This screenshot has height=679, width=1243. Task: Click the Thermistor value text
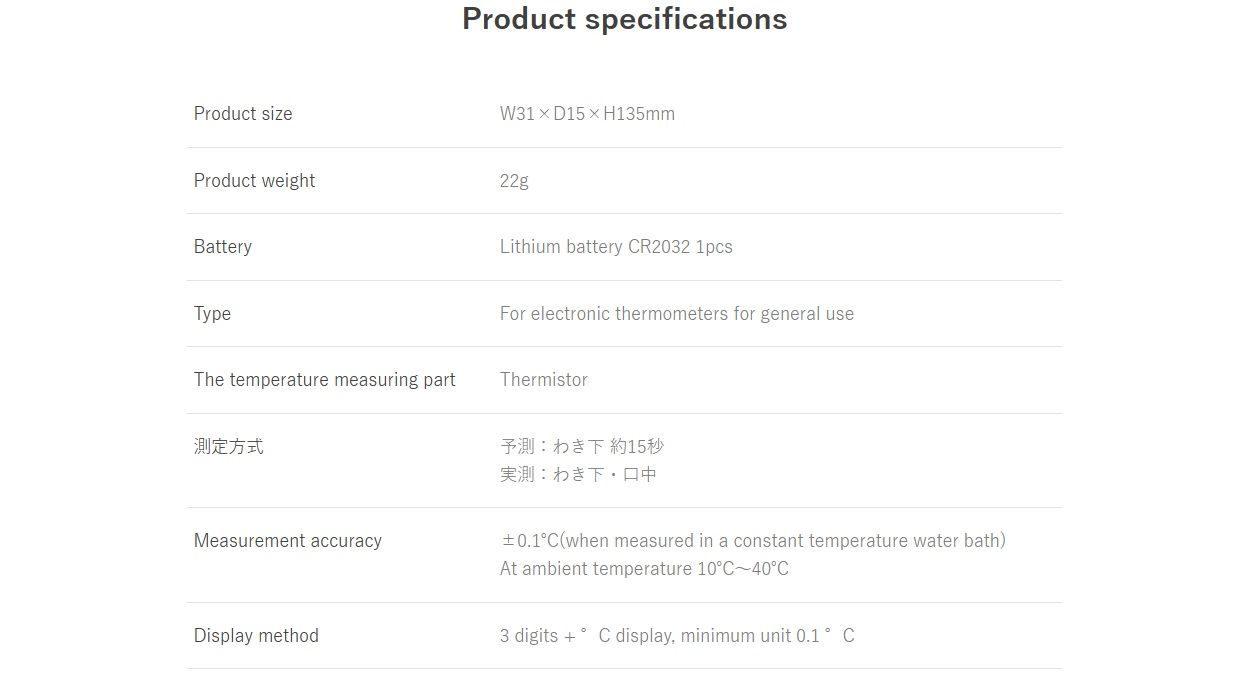[544, 380]
